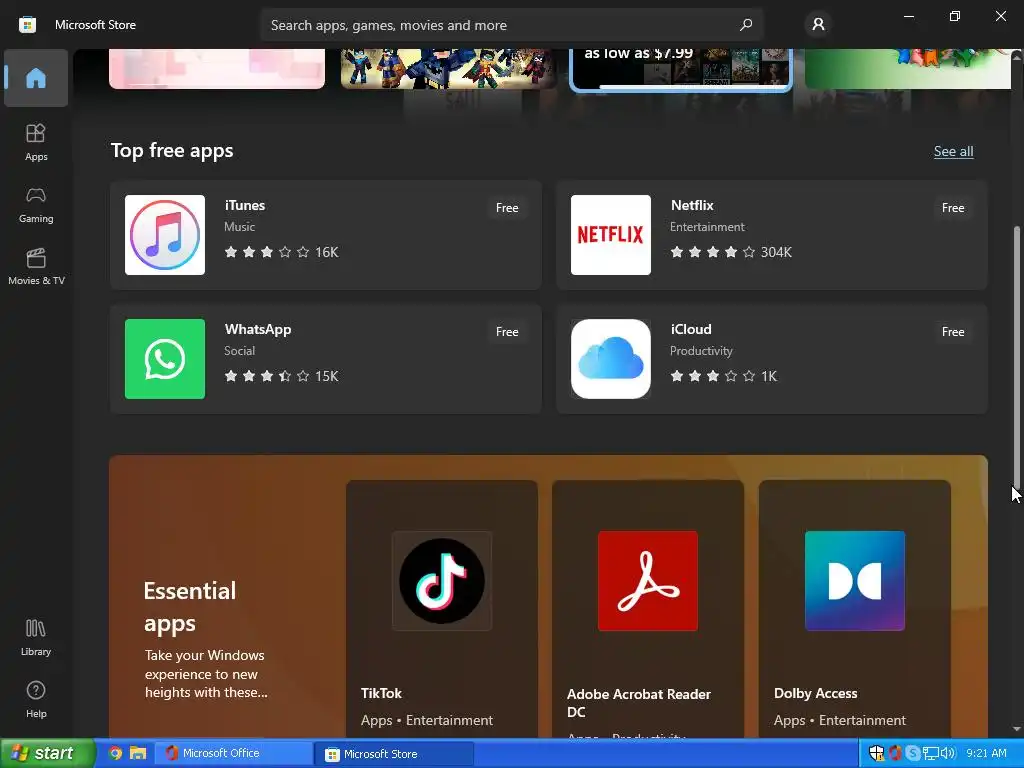Click the Free button for iCloud
1024x768 pixels.
pyautogui.click(x=953, y=332)
